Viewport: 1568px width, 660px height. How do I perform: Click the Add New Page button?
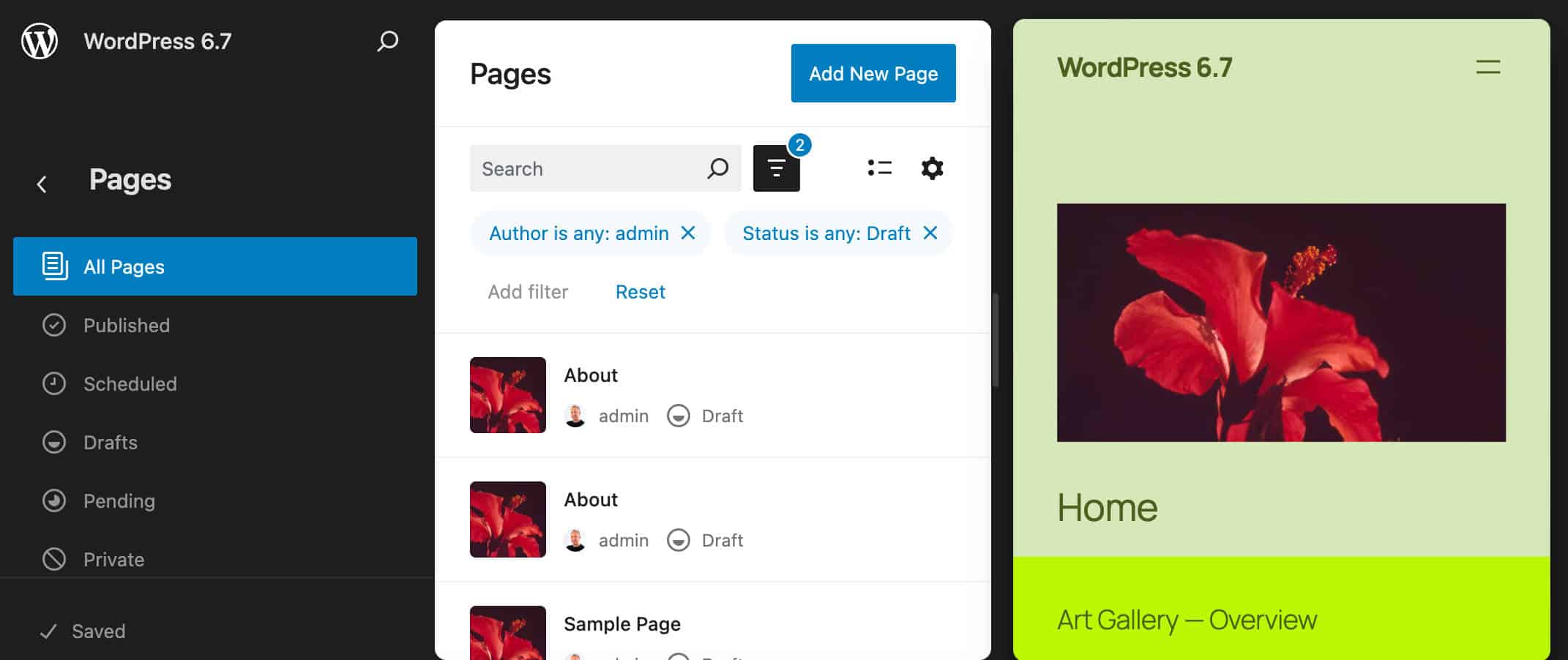coord(873,73)
